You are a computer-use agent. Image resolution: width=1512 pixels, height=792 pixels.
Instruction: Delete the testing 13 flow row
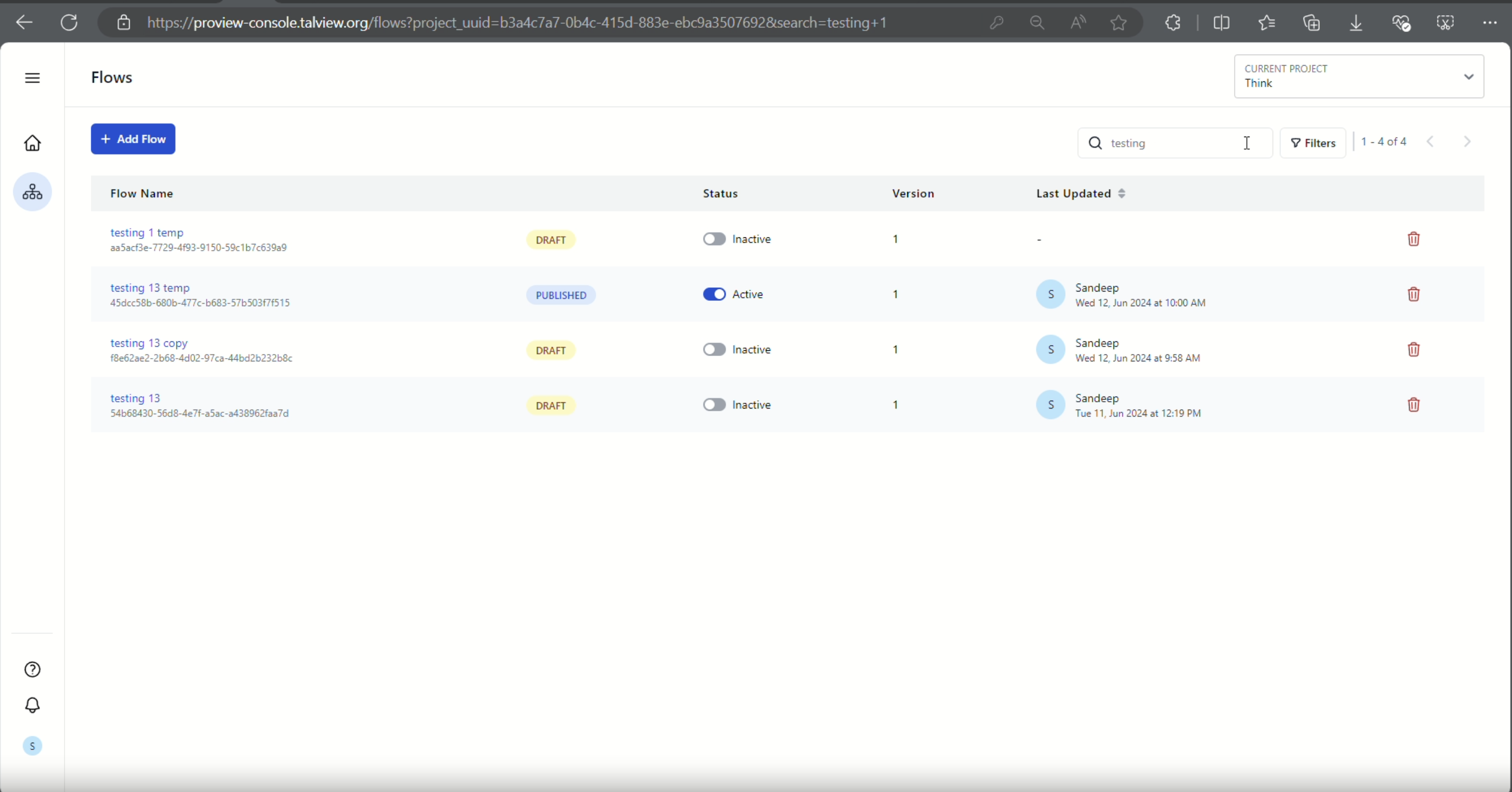[x=1413, y=404]
